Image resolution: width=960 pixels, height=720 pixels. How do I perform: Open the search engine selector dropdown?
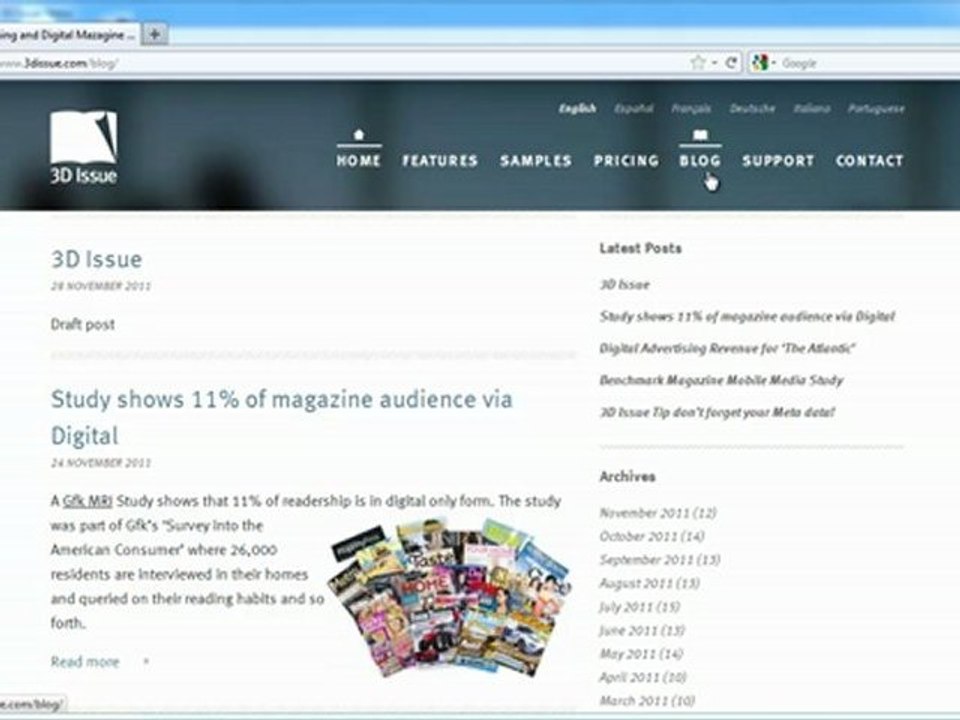(x=773, y=63)
